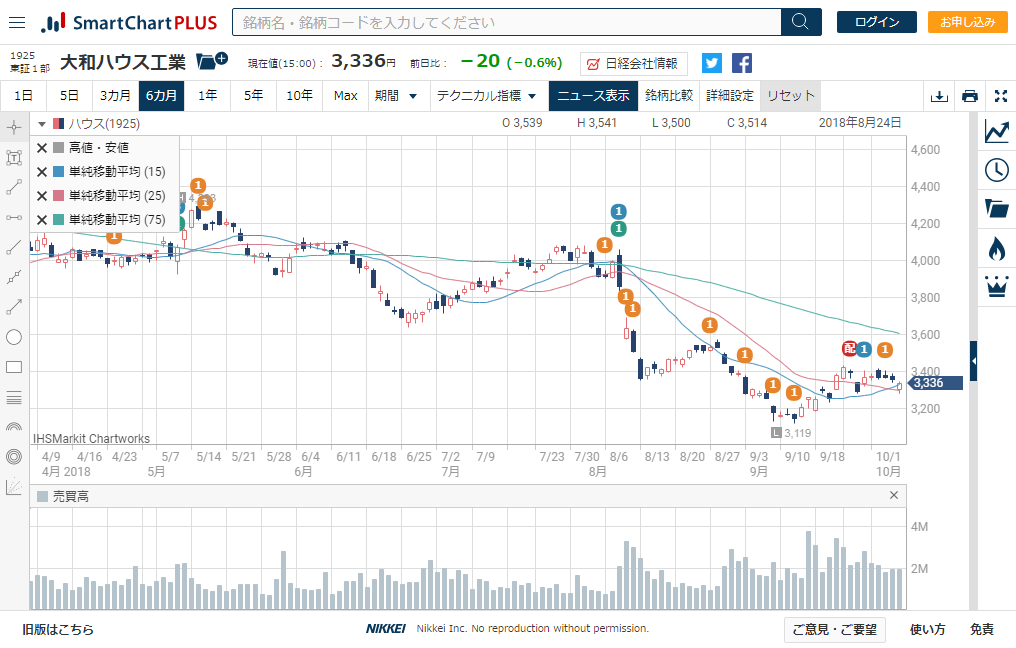The height and width of the screenshot is (648, 1016).
Task: Click the search magnifier button
Action: [x=801, y=22]
